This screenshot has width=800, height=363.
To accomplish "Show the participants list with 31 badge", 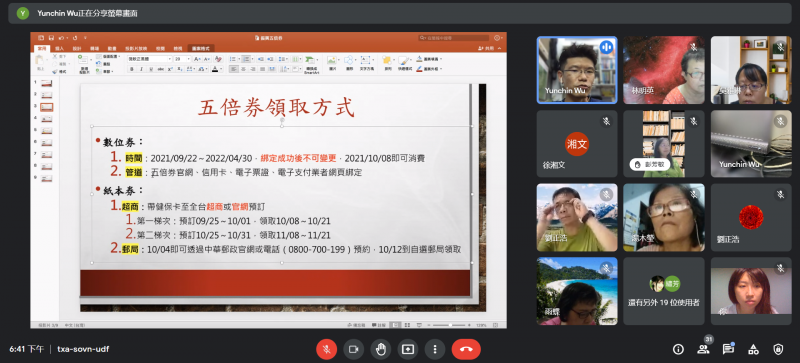I will (704, 349).
